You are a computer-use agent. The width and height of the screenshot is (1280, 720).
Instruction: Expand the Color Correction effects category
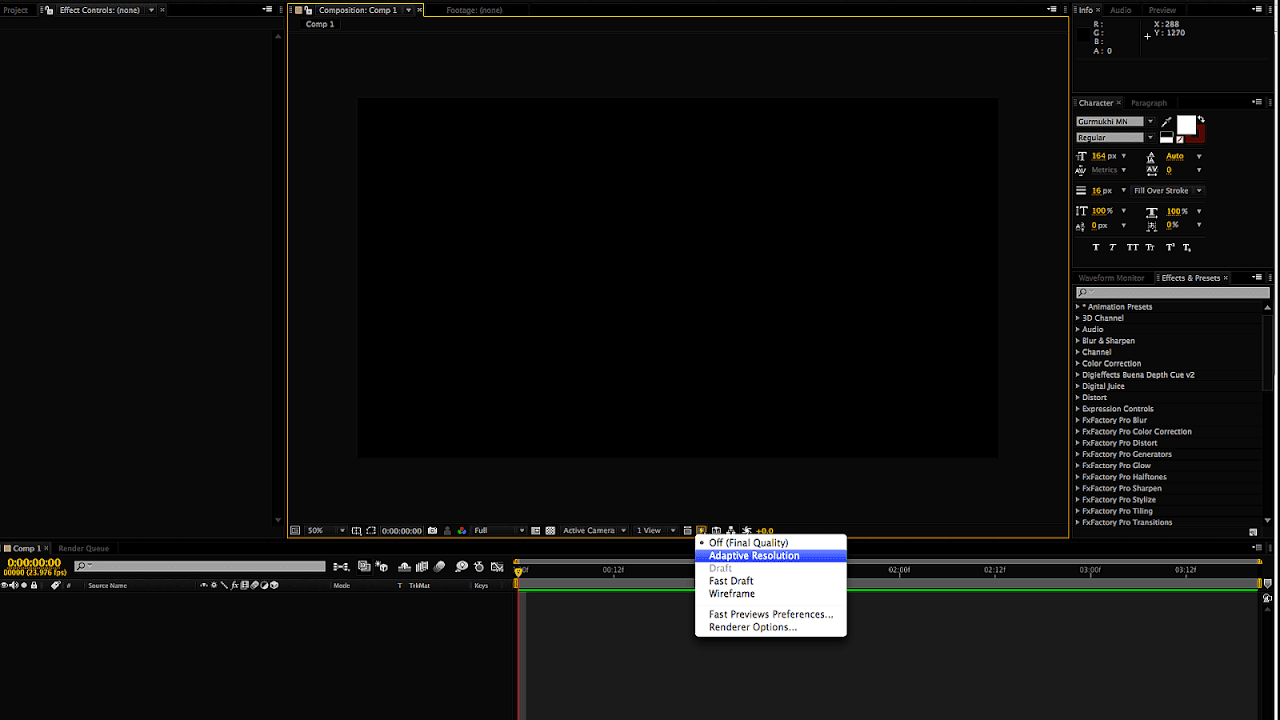[1078, 364]
